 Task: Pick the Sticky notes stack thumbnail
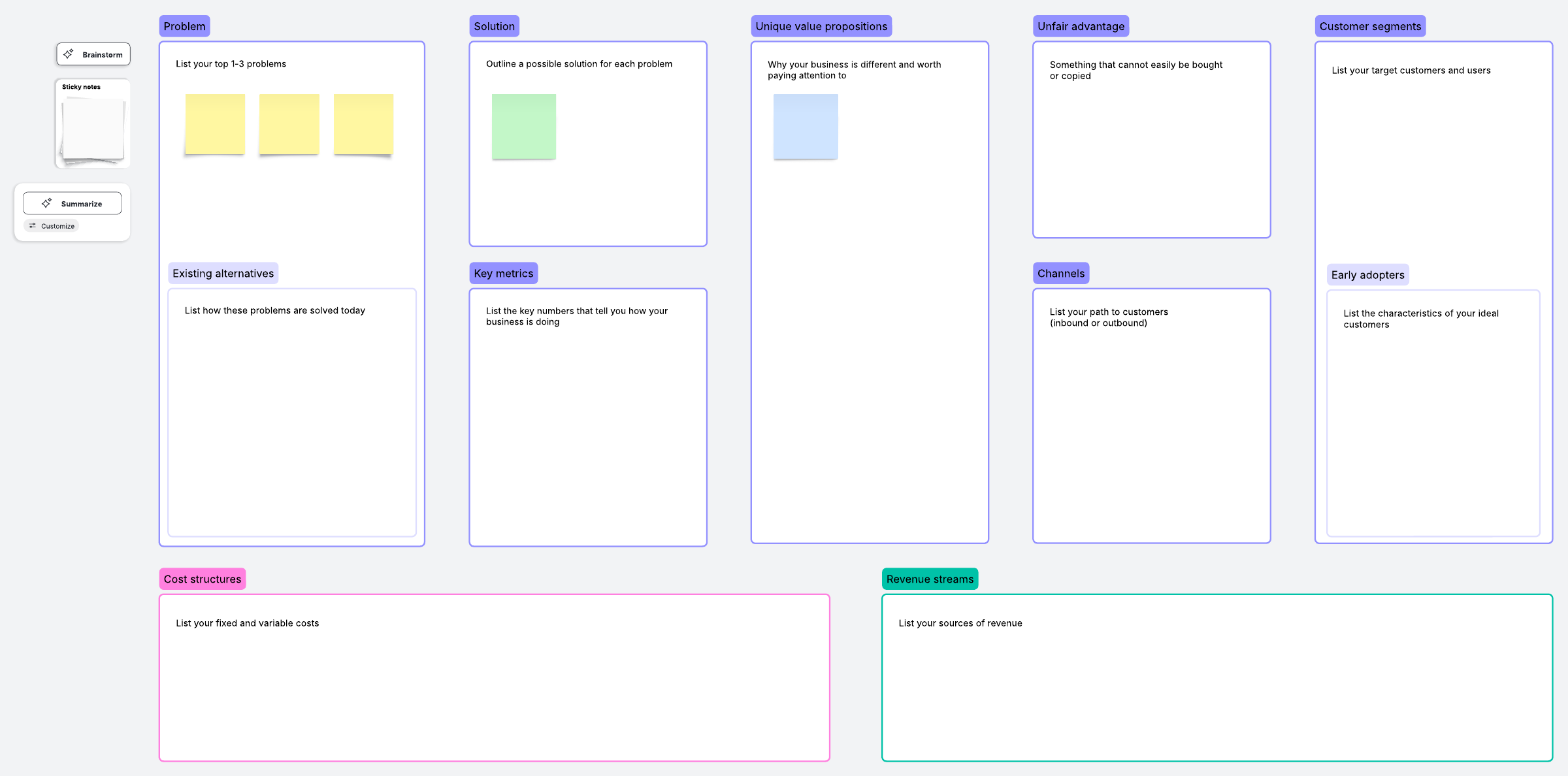[93, 129]
